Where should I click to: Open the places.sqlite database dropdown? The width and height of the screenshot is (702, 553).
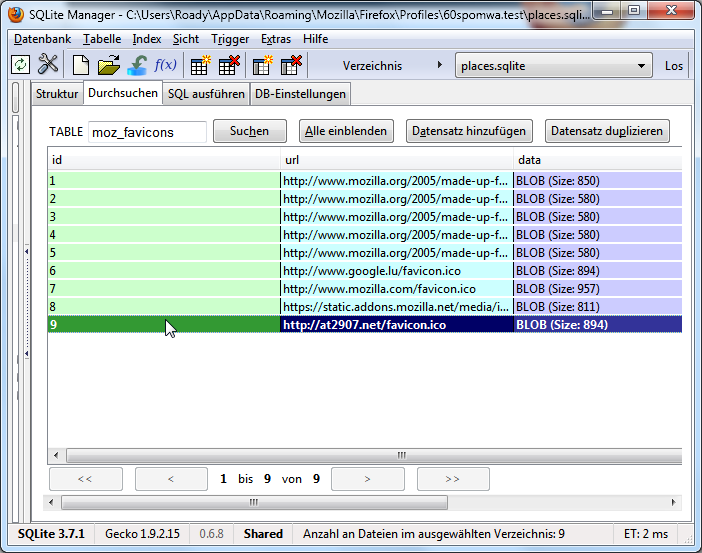pyautogui.click(x=553, y=66)
